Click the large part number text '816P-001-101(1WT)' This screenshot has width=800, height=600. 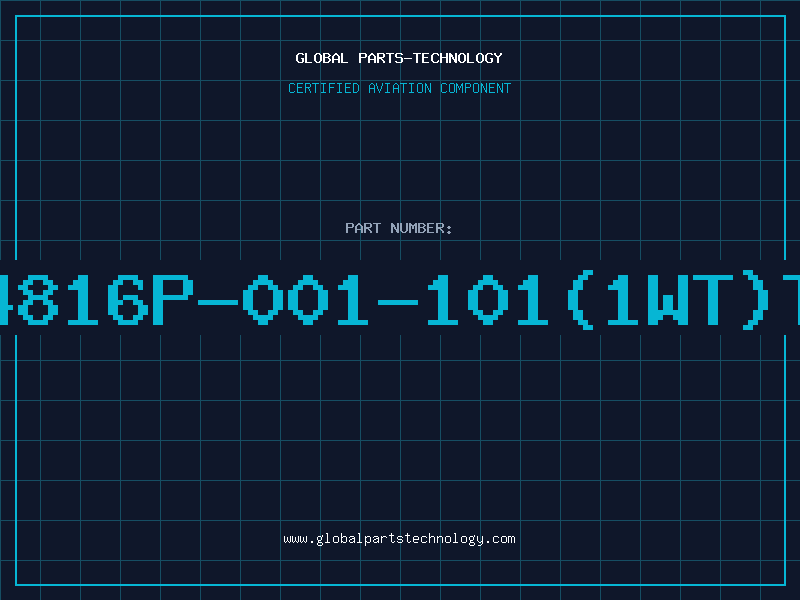[x=400, y=299]
